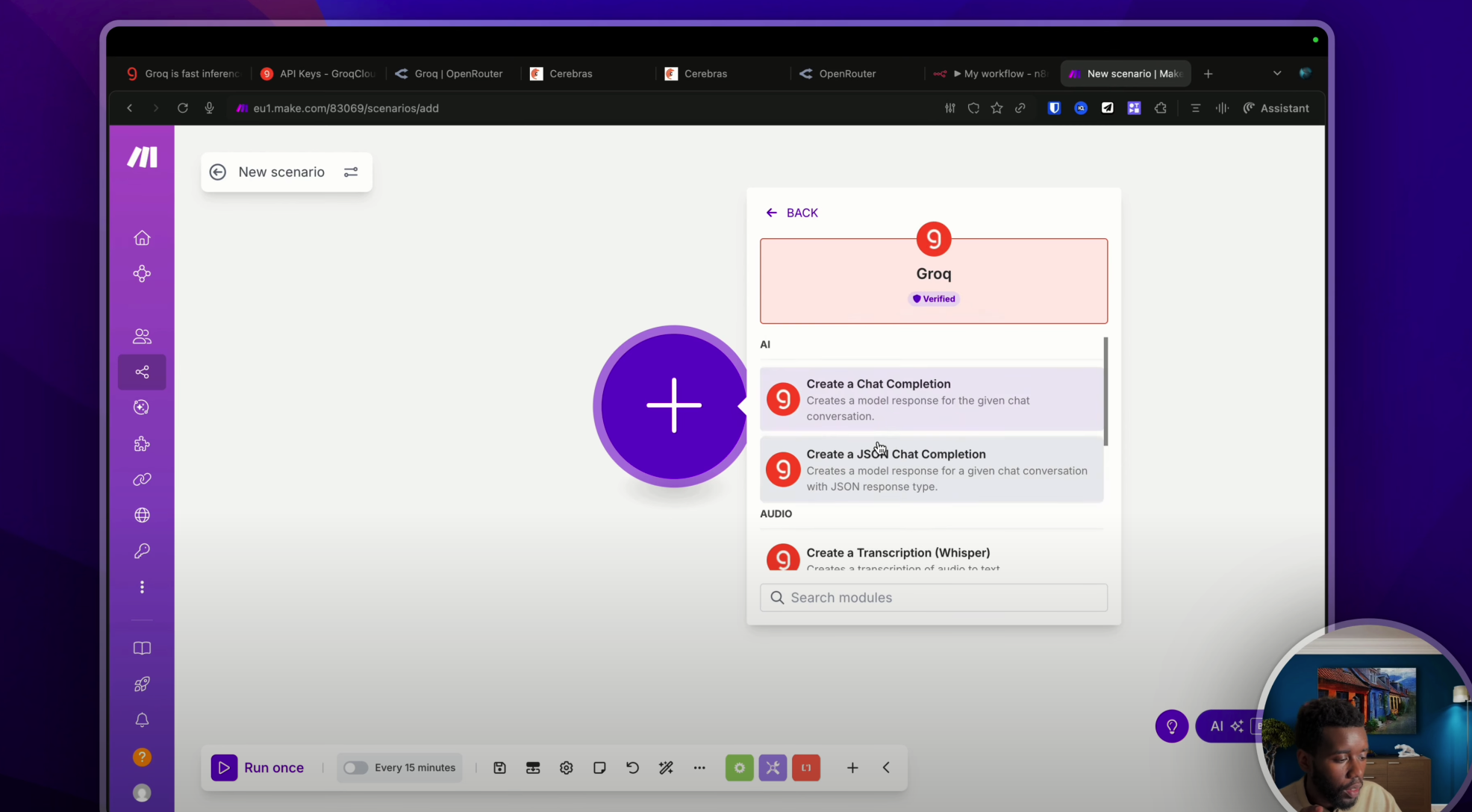Image resolution: width=1472 pixels, height=812 pixels.
Task: Click the Auto-align magic wand icon
Action: pyautogui.click(x=666, y=767)
